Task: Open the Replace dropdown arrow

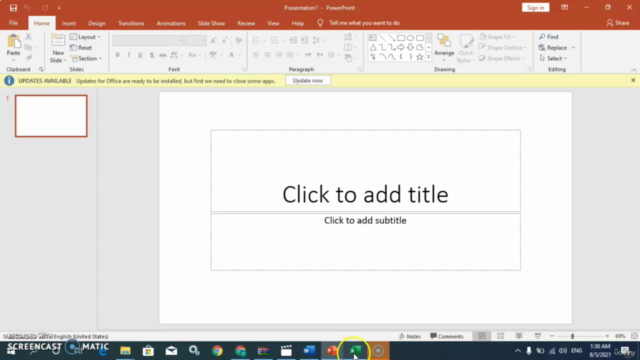Action: [573, 48]
